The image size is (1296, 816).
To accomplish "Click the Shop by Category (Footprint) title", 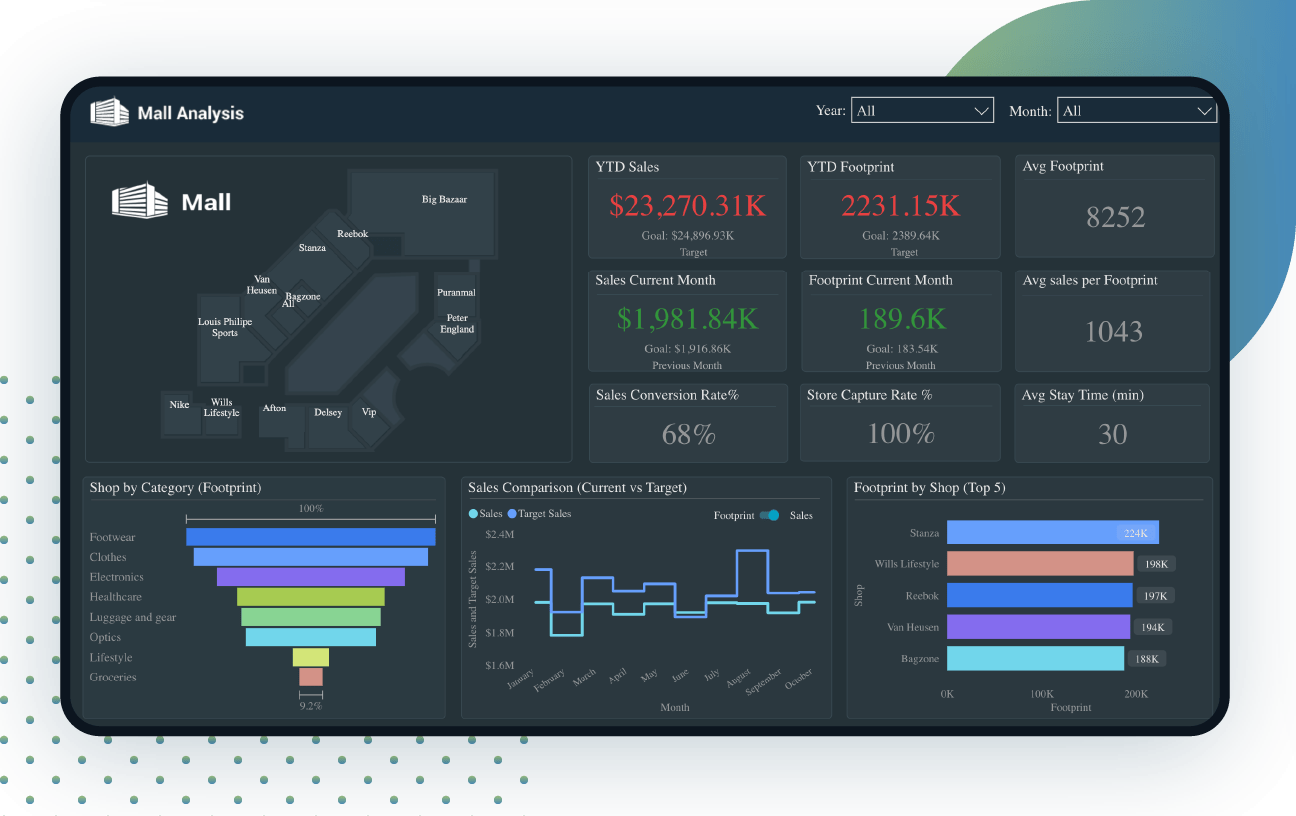I will coord(175,488).
